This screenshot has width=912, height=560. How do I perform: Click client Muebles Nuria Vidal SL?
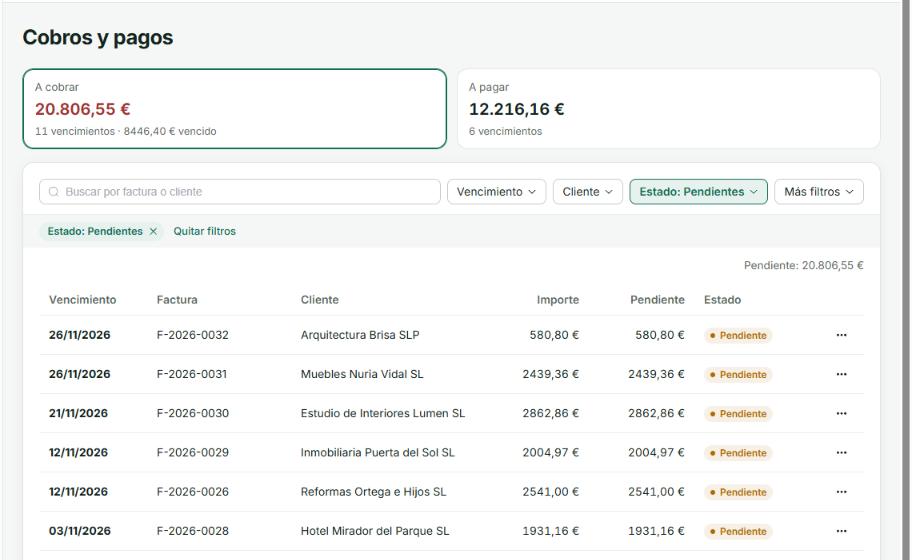tap(362, 374)
